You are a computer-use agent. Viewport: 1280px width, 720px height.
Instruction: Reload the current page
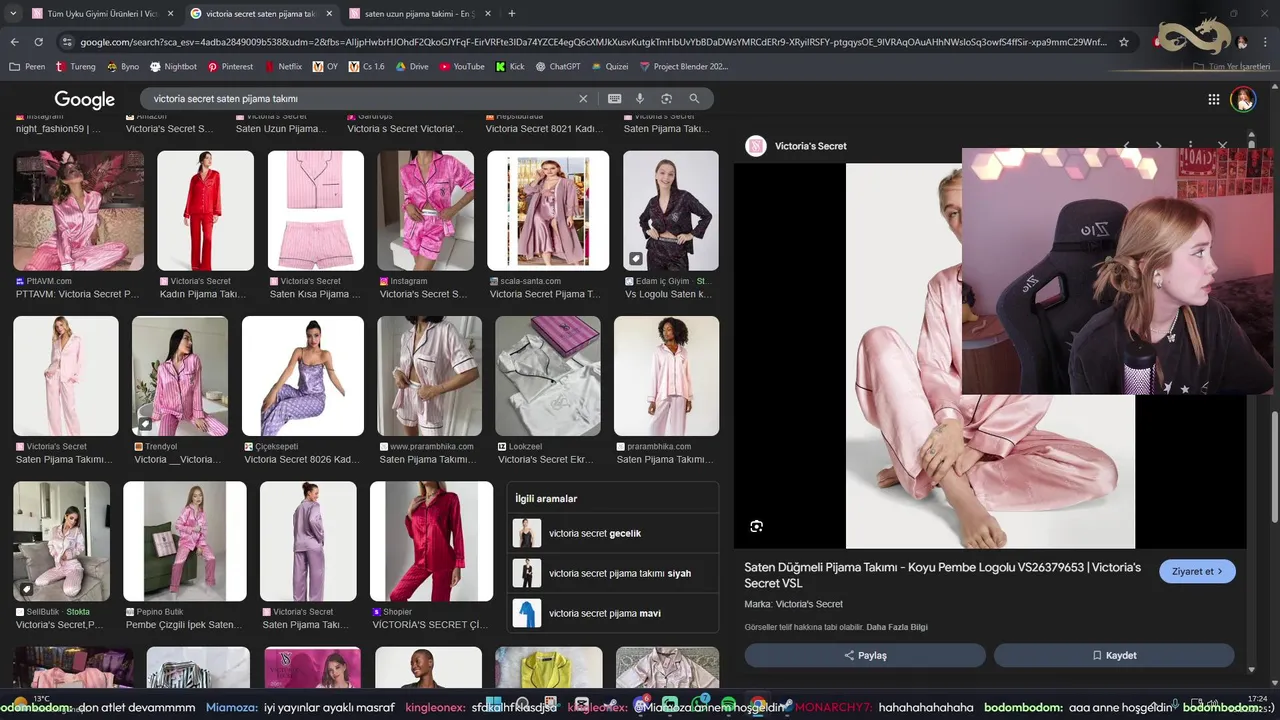pos(39,42)
